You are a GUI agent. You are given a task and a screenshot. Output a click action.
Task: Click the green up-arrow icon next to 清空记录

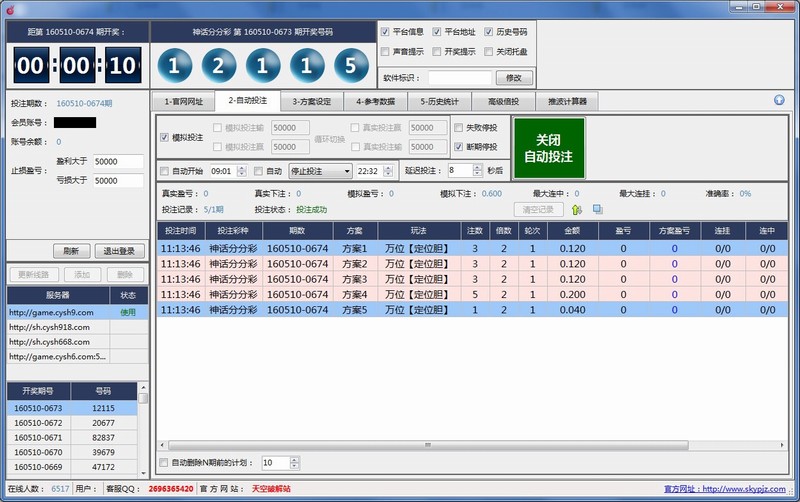[576, 209]
